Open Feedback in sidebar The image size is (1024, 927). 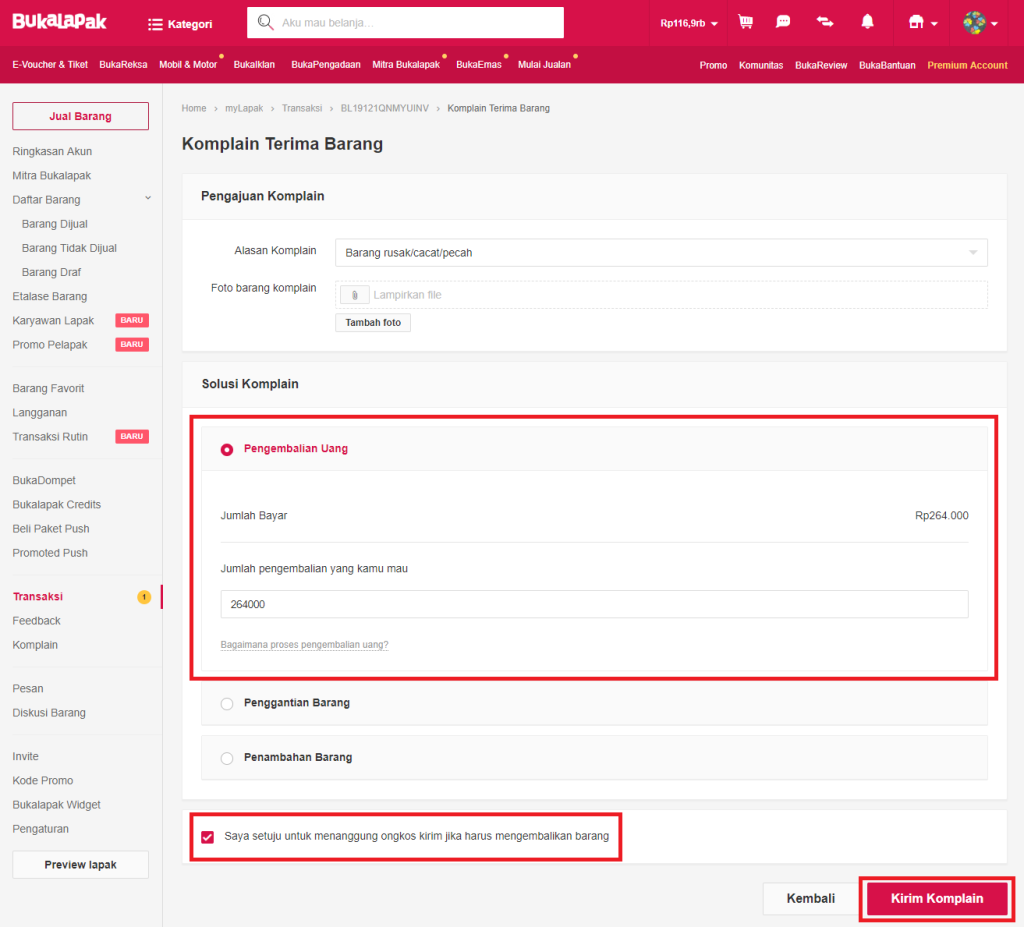point(37,621)
